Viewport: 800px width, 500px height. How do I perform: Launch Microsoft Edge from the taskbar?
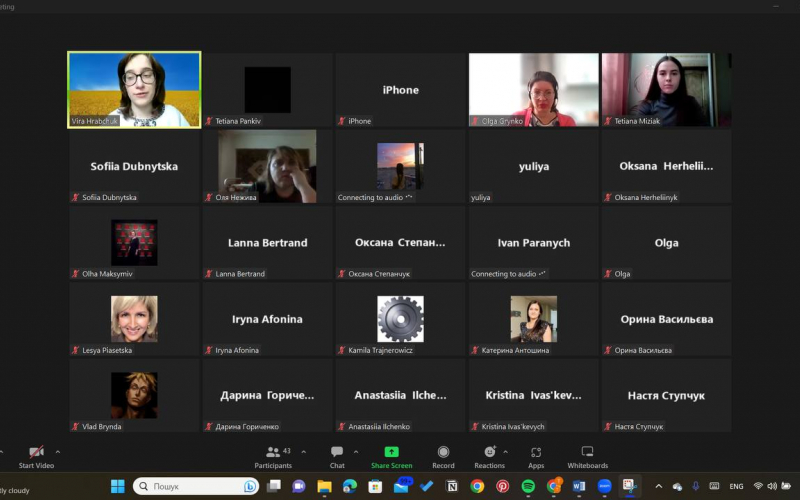click(x=350, y=486)
